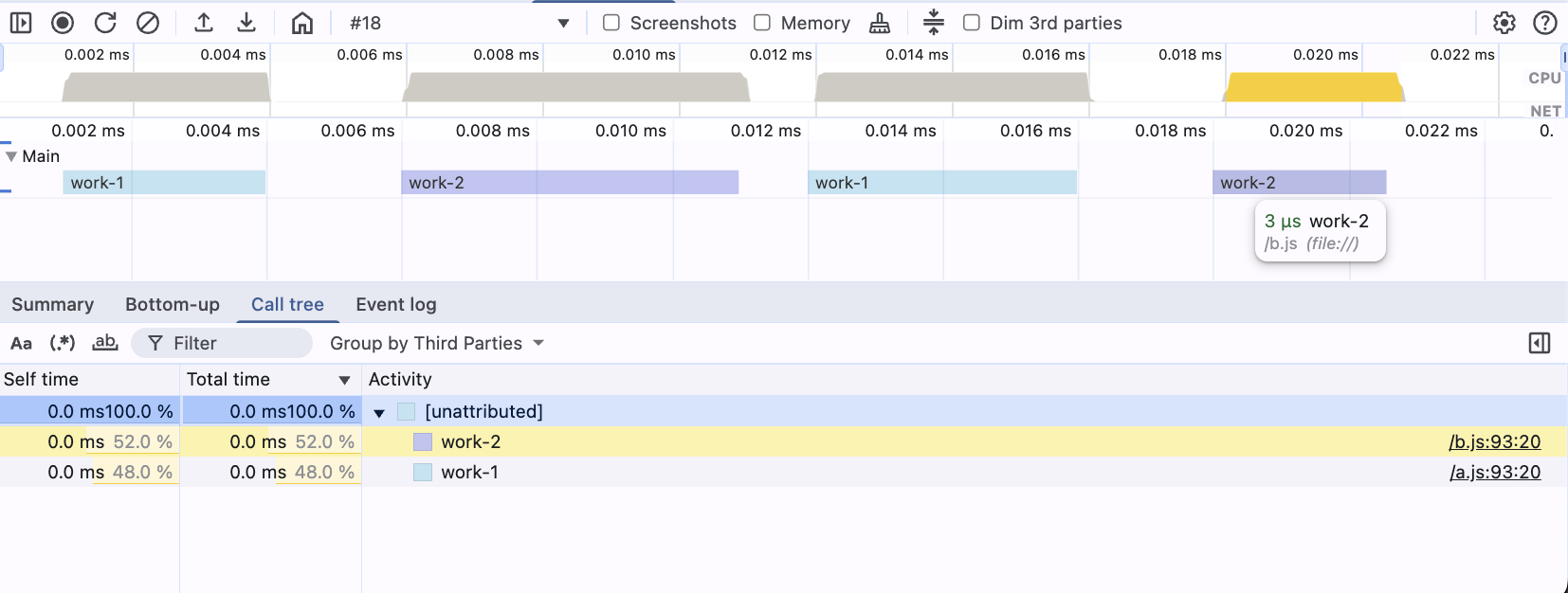Go to the home landing page icon
The height and width of the screenshot is (593, 1568).
pyautogui.click(x=302, y=23)
